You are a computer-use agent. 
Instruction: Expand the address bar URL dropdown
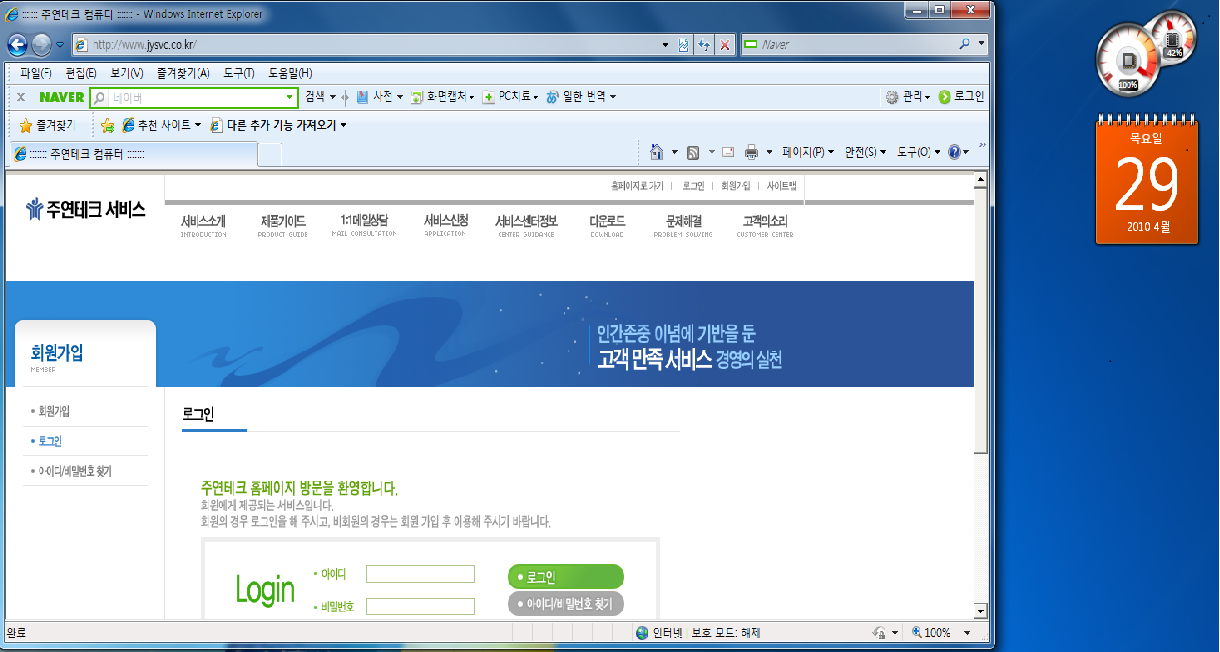click(x=666, y=45)
